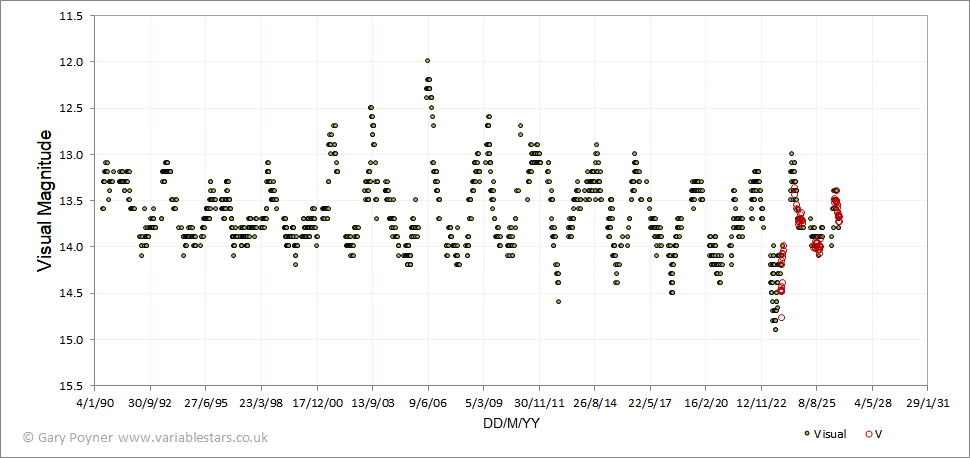Click the y-axis label 12.5
The width and height of the screenshot is (970, 458).
[72, 109]
